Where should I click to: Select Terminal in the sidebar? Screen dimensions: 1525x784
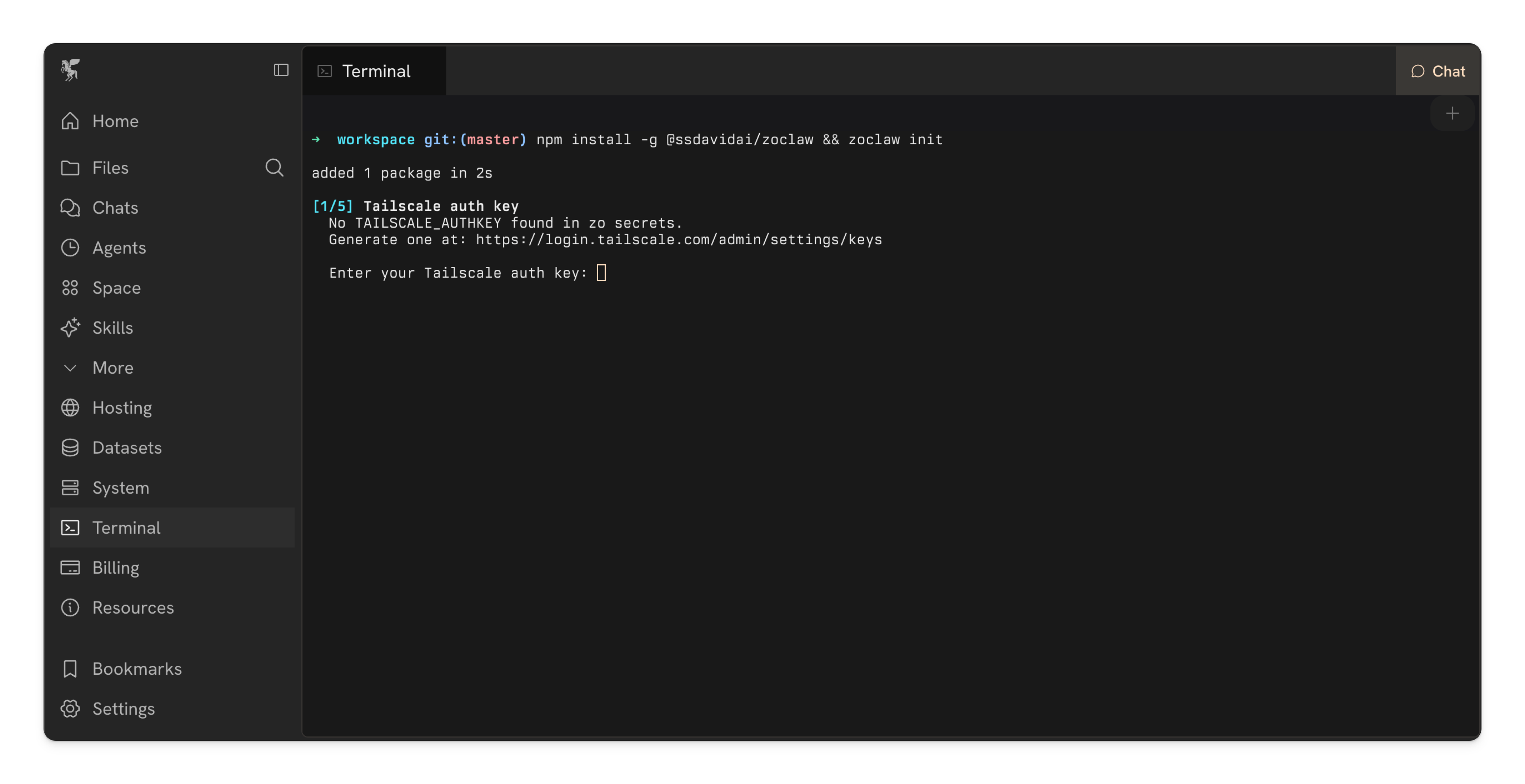click(126, 528)
